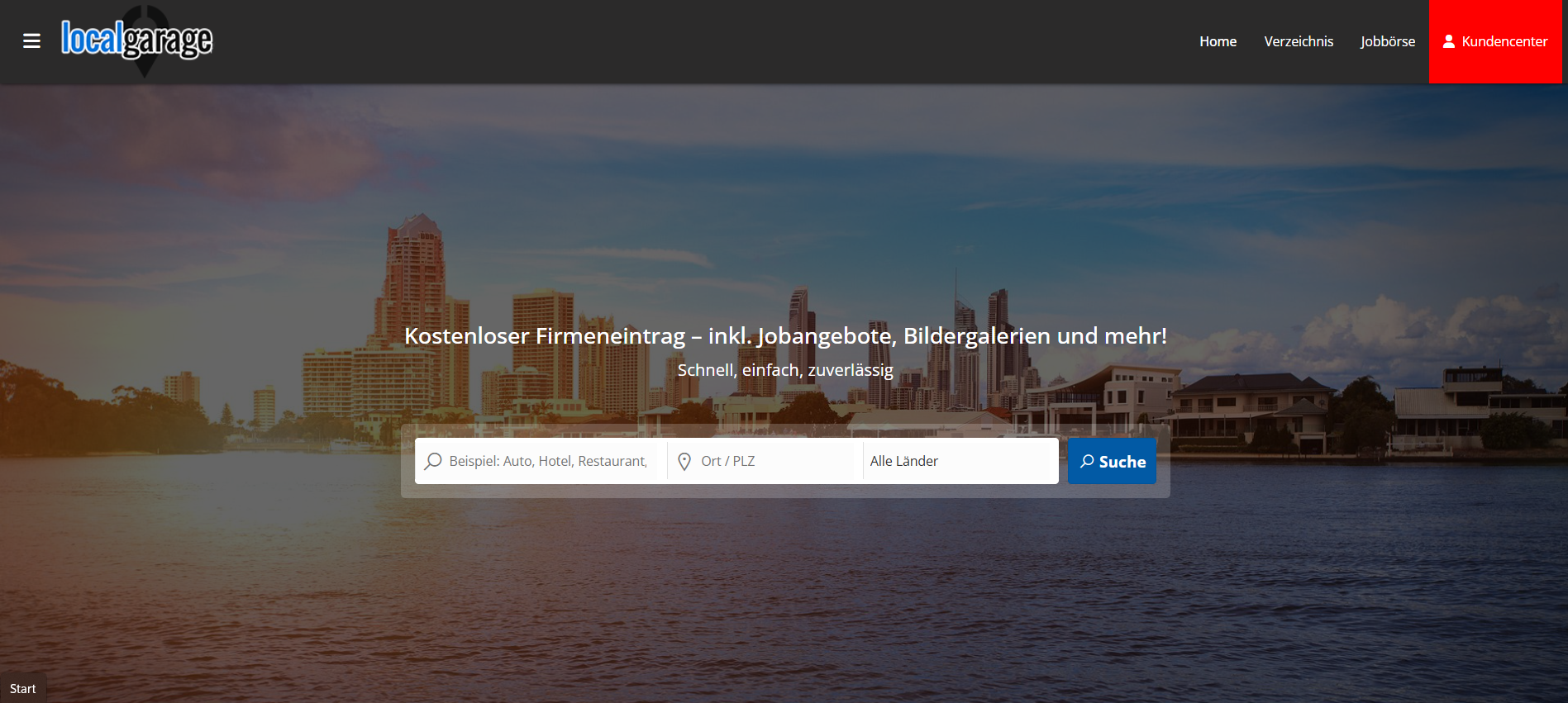This screenshot has width=1568, height=703.
Task: Click the user icon beside Kundencenter
Action: pyautogui.click(x=1448, y=41)
